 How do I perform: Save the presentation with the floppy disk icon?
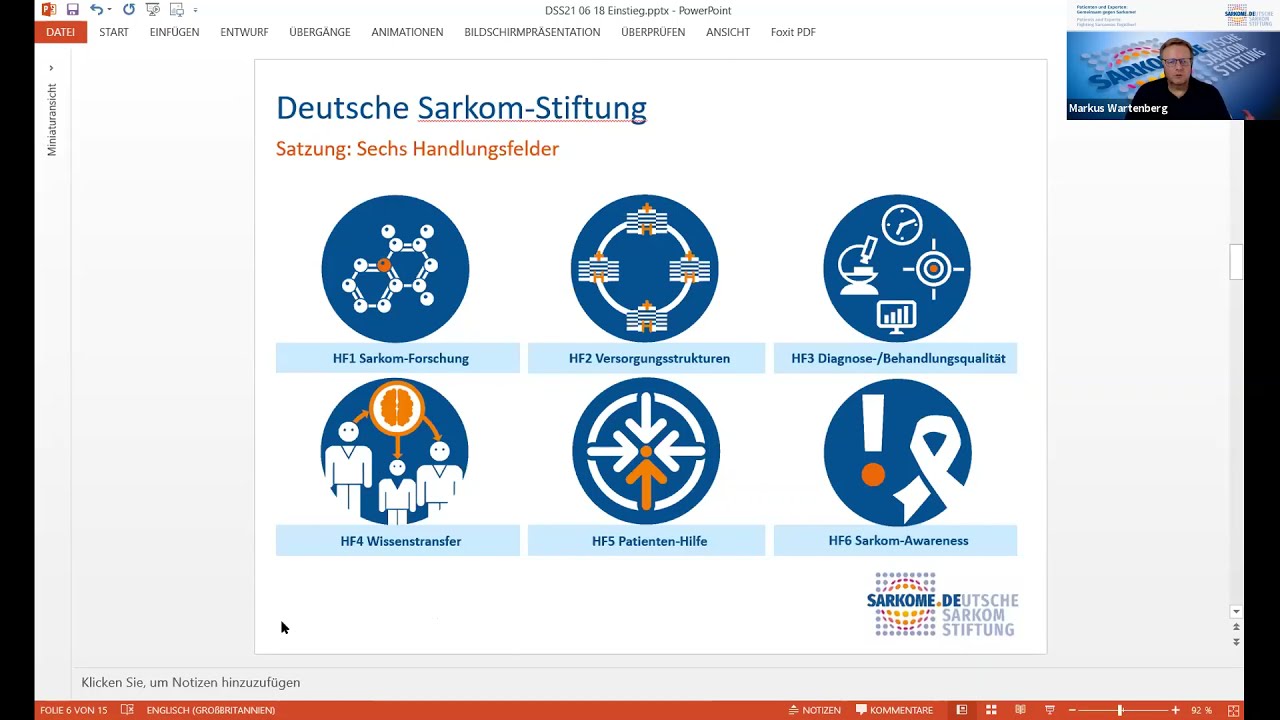[73, 10]
